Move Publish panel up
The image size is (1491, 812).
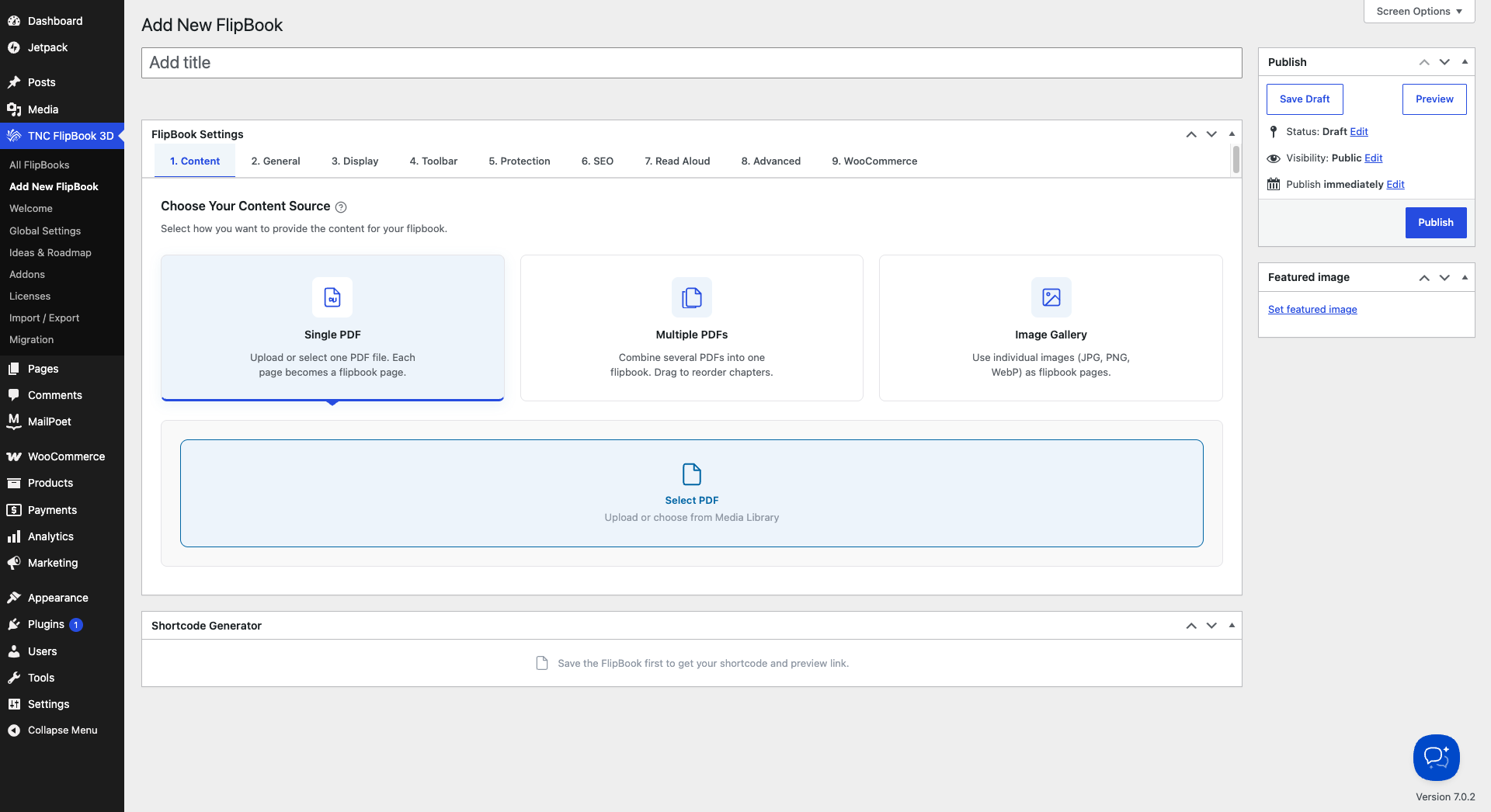click(x=1424, y=62)
